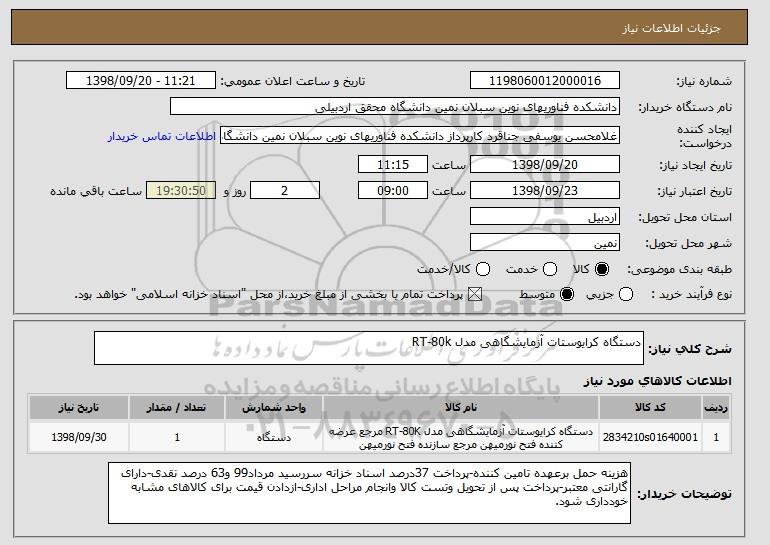Image resolution: width=770 pixels, height=545 pixels.
Task: Click the واحد شمارش column header
Action: coord(274,408)
